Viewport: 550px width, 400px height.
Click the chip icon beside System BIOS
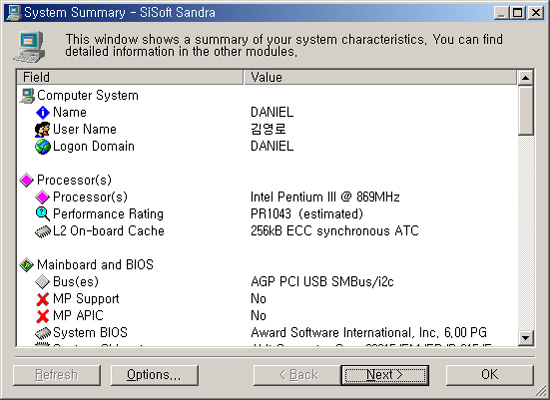43,333
